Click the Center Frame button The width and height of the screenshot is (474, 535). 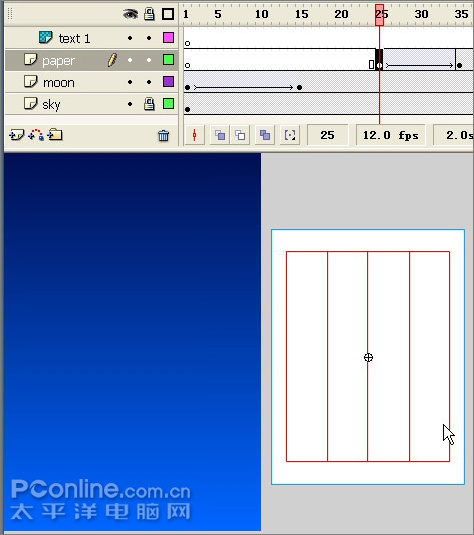coord(195,135)
